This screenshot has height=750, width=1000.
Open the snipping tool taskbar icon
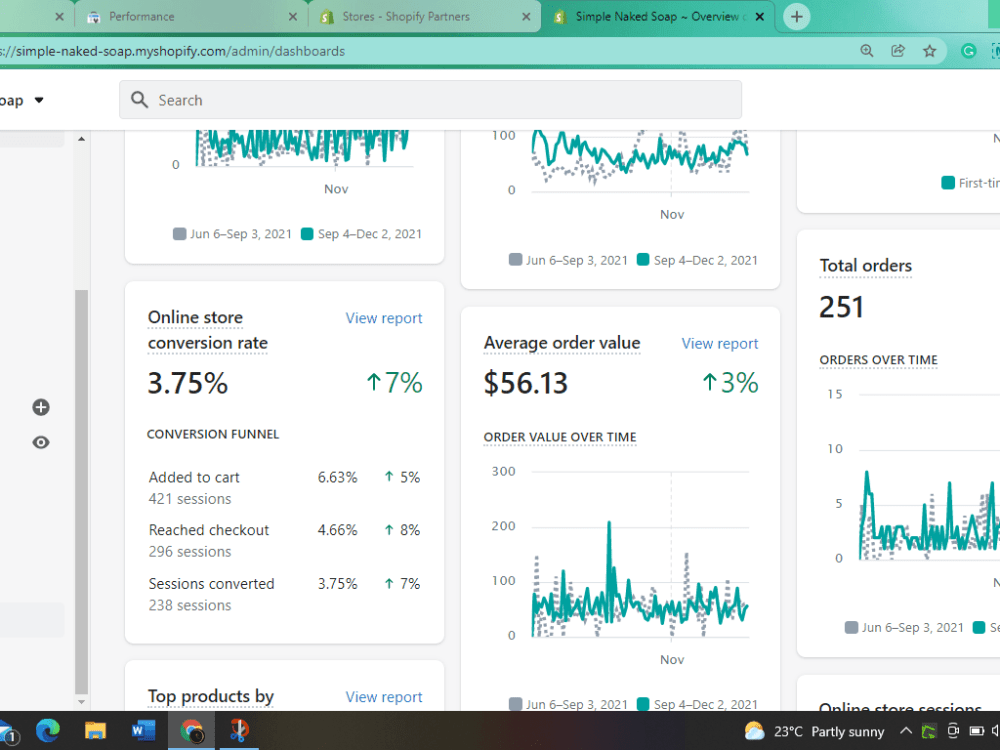(239, 730)
